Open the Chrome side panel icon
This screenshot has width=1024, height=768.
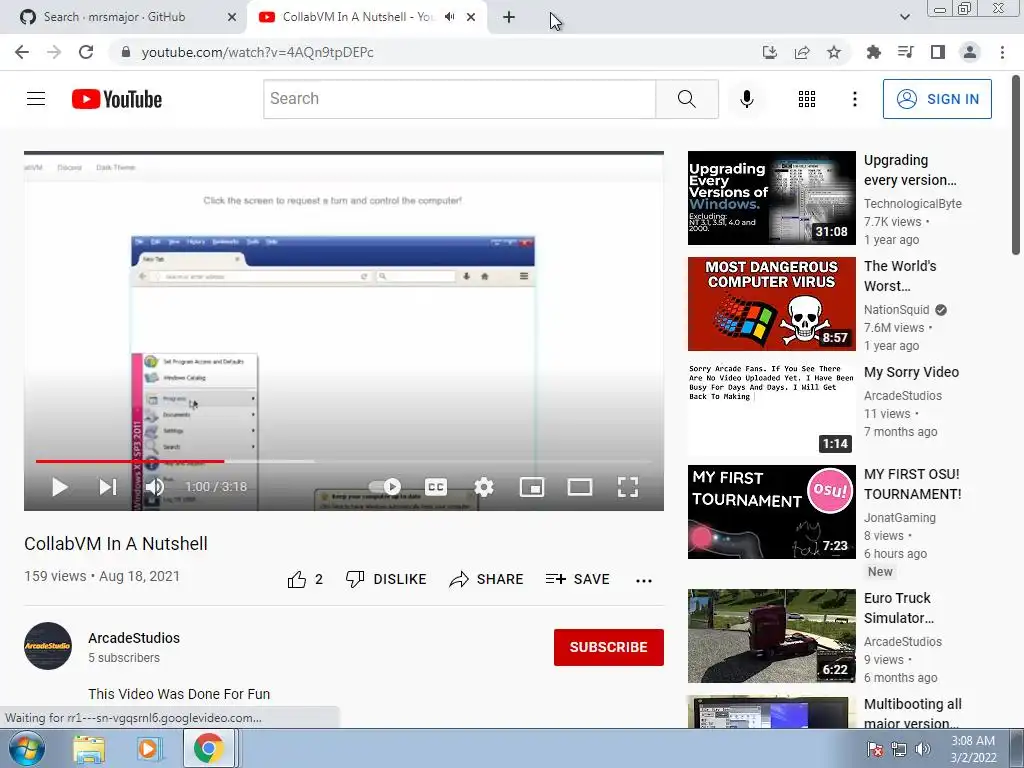tap(938, 52)
